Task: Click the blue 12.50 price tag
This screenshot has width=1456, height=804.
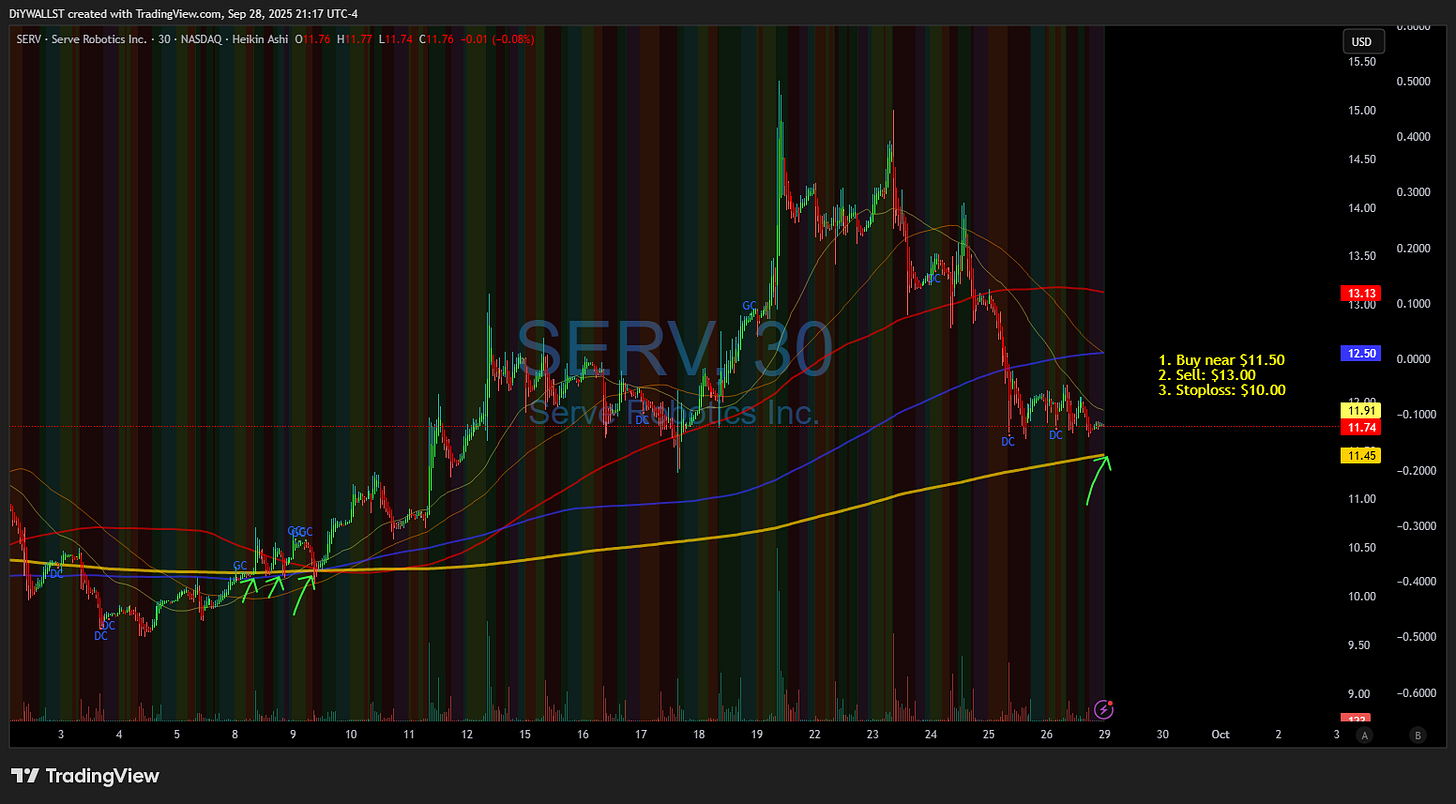Action: 1359,353
